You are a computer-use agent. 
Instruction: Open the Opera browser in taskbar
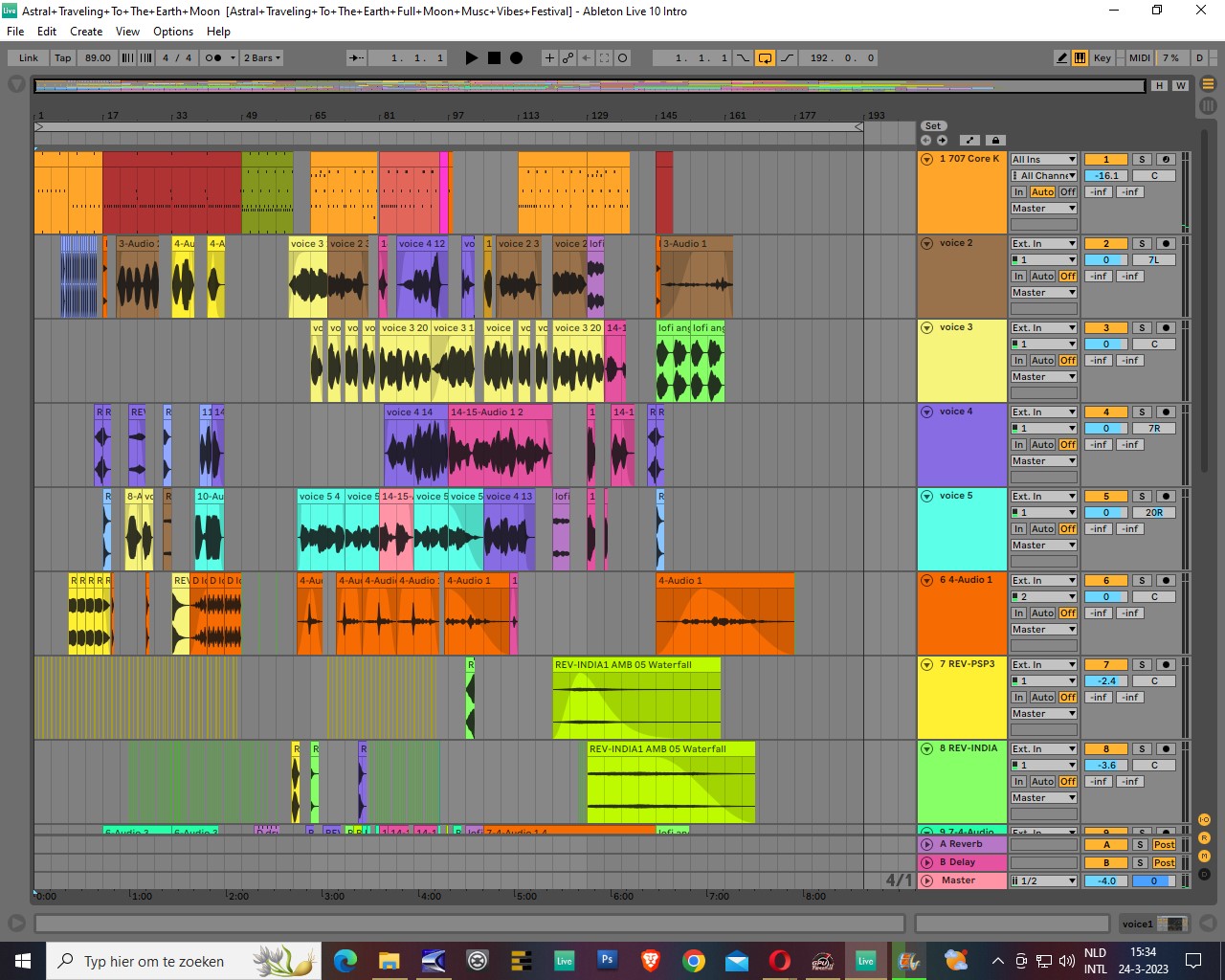coord(780,960)
